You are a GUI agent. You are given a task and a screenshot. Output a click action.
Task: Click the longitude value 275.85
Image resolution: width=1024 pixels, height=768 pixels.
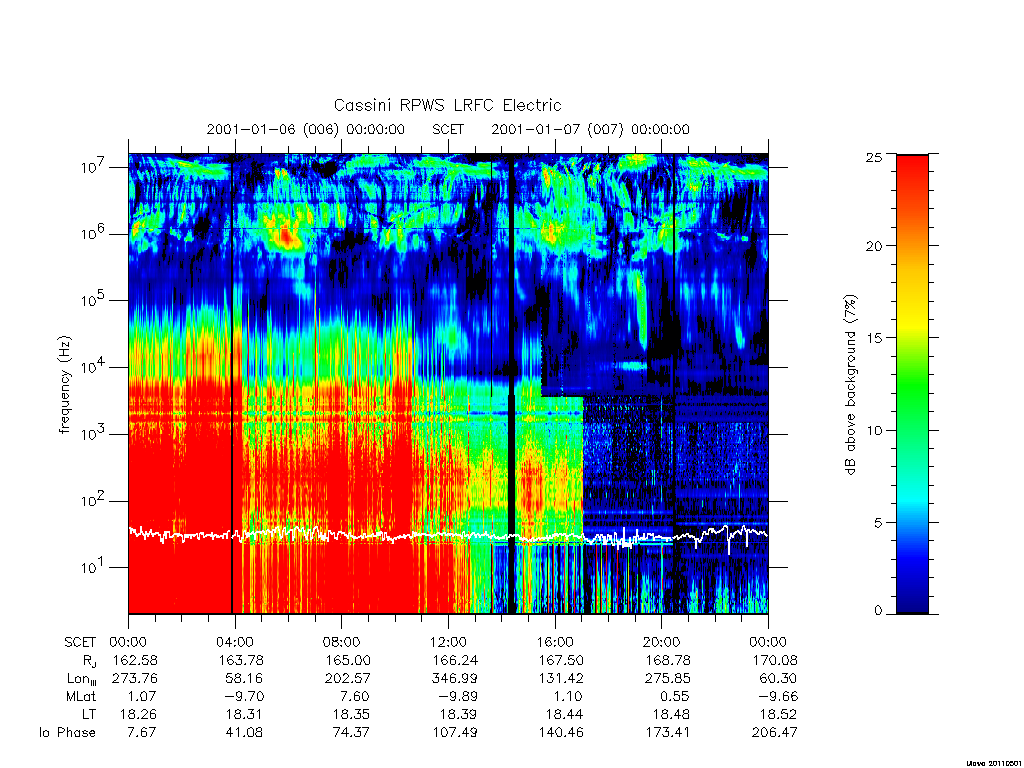(667, 679)
